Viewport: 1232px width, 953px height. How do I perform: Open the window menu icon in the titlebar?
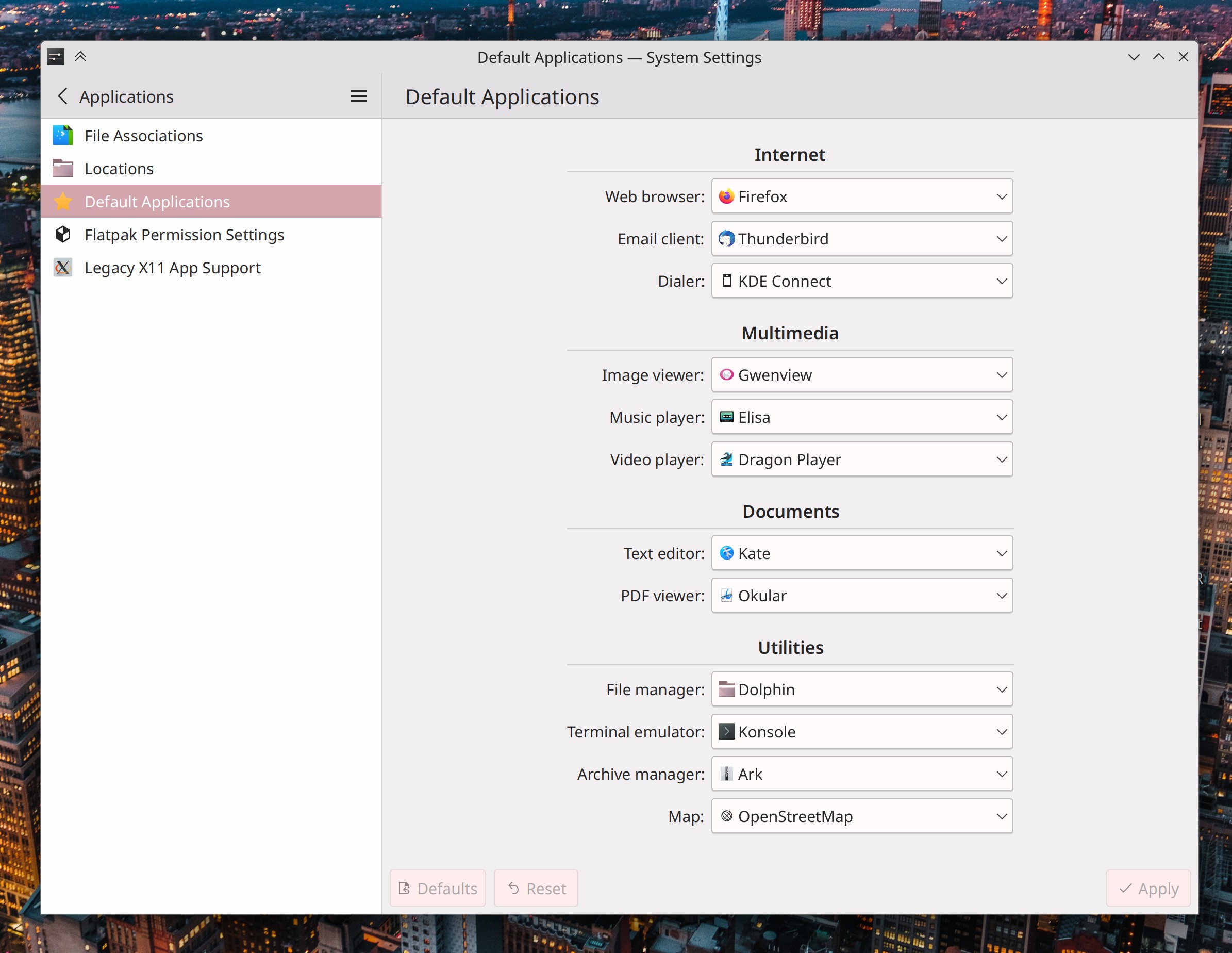(55, 56)
